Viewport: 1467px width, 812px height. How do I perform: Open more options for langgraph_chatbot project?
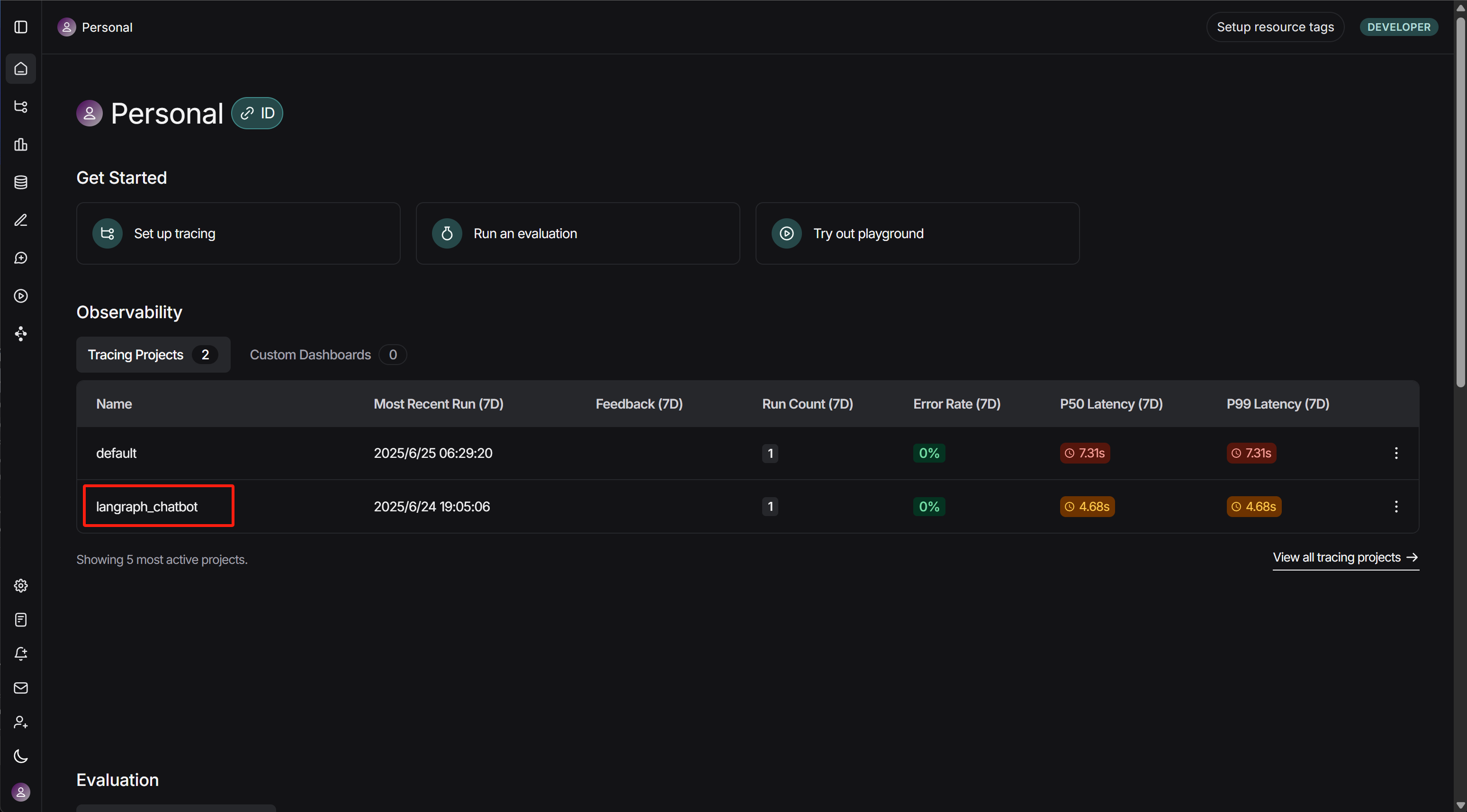point(1396,506)
